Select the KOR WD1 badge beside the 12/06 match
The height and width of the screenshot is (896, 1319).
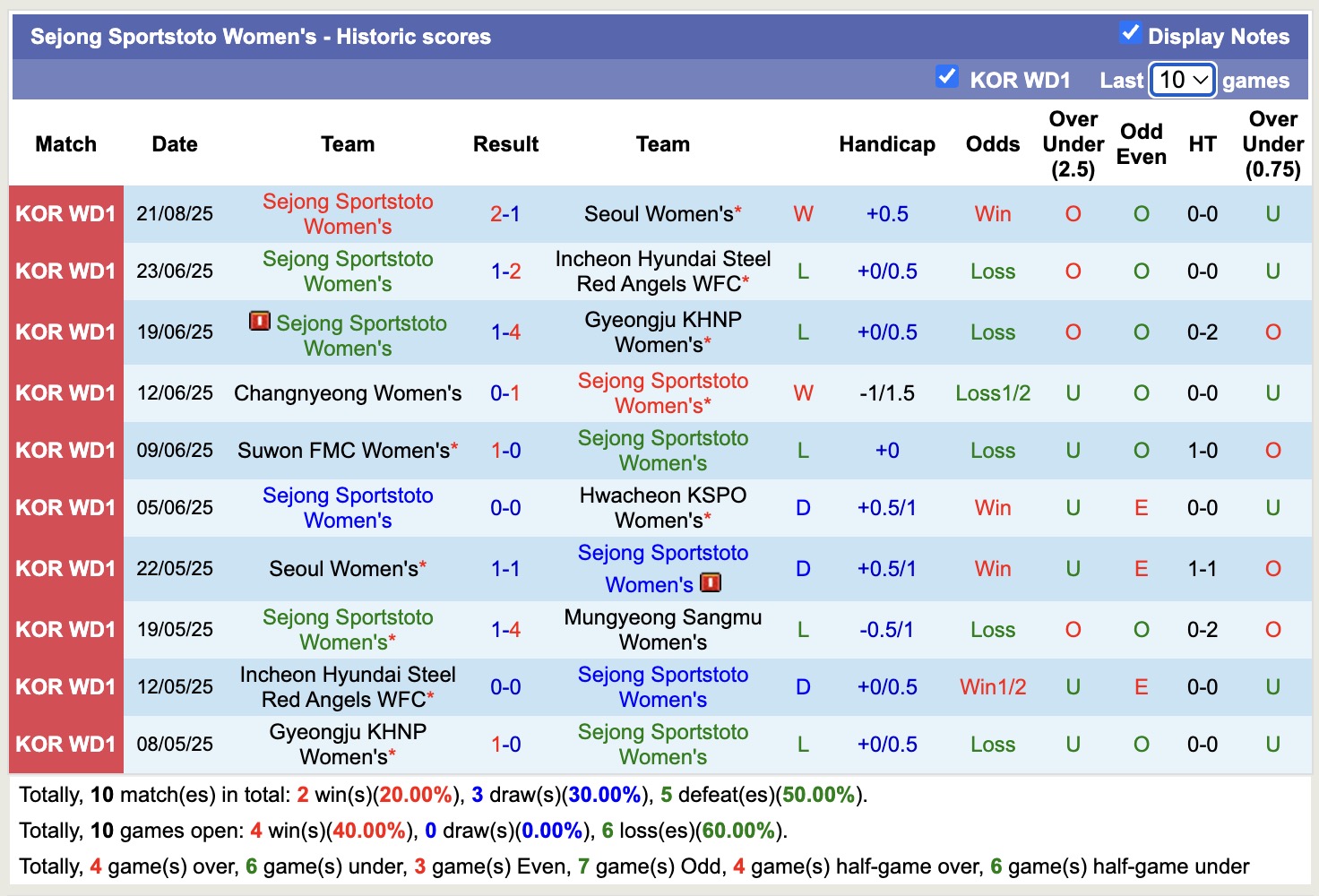65,392
